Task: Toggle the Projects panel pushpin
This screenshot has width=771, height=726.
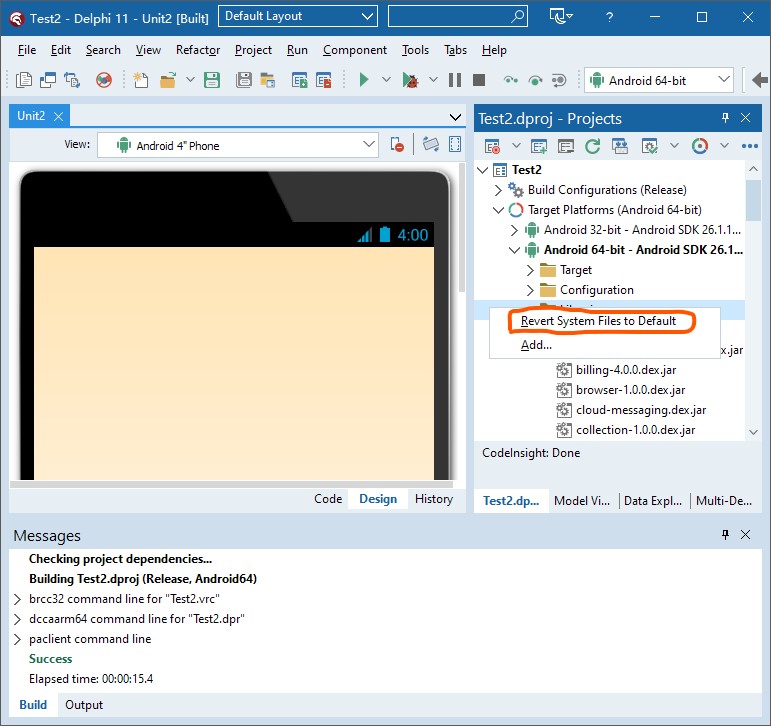Action: 726,118
